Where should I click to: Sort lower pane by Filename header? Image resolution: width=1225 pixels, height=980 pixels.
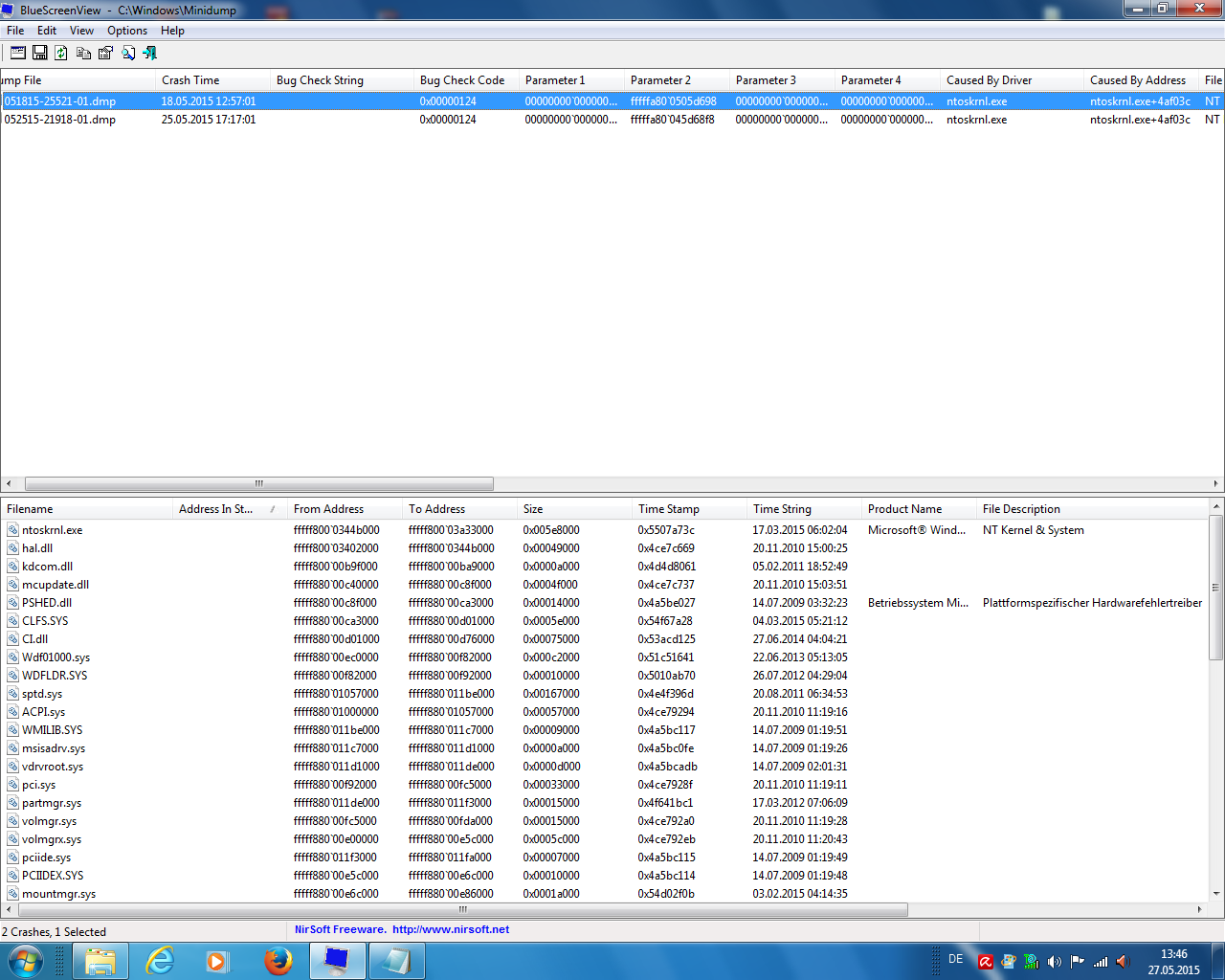tap(86, 509)
